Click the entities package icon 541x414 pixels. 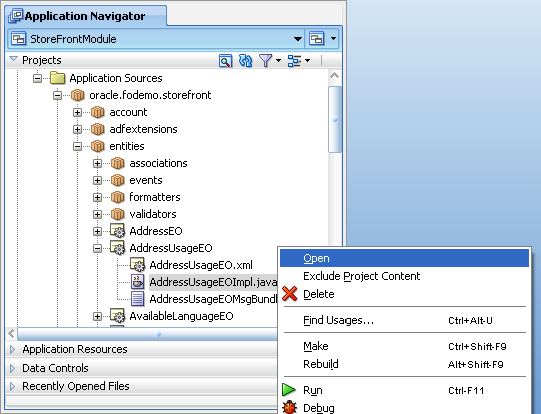pyautogui.click(x=98, y=146)
